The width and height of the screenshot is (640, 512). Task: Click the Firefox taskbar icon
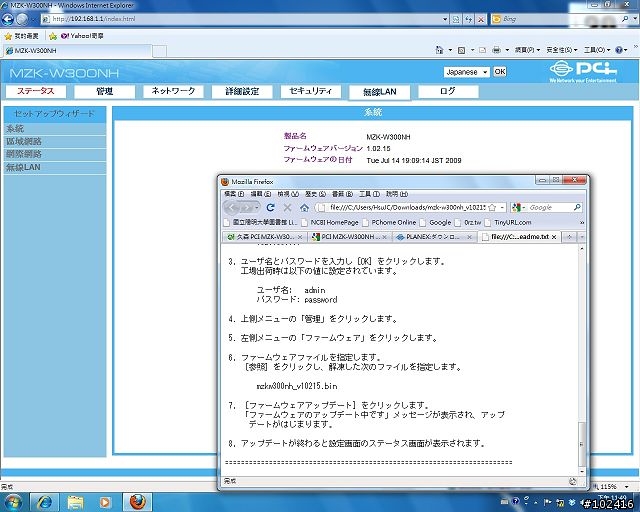coord(138,502)
